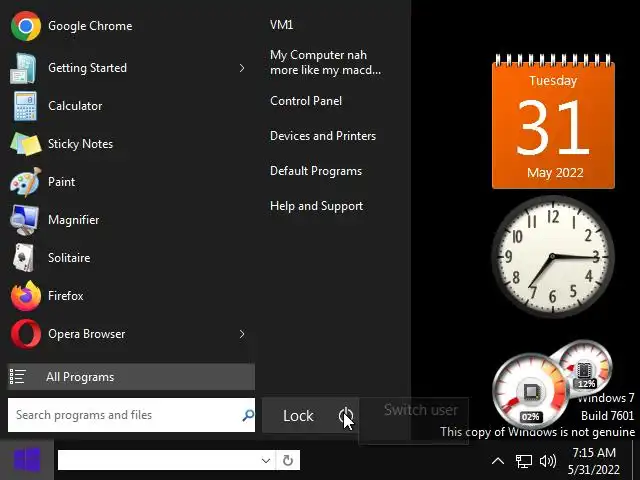Screen dimensions: 640x480
Task: Select Switch user from the power menu
Action: (x=420, y=409)
